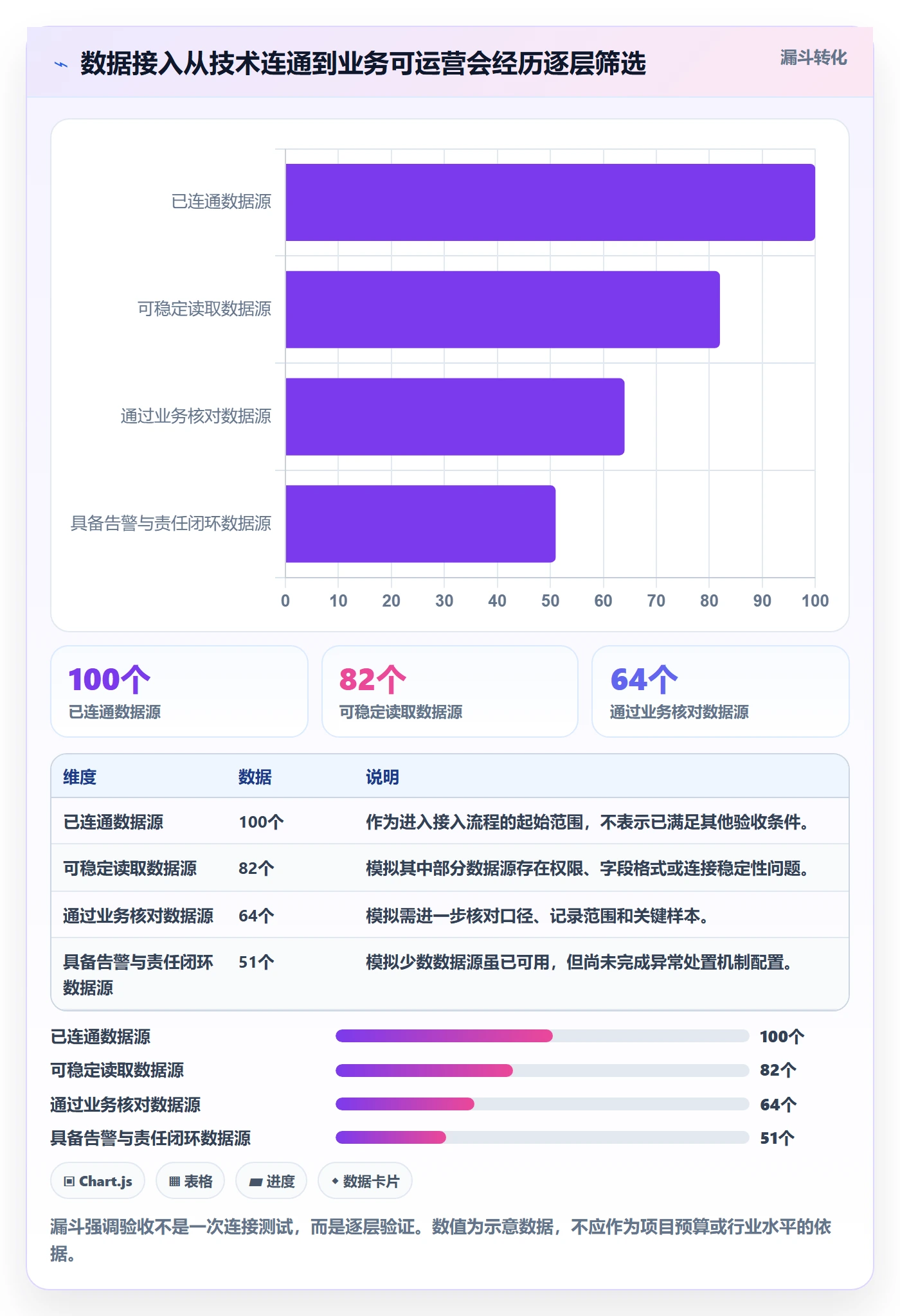Click the description starting 模拟少数数据源虽已可用
Viewport: 900px width, 1316px height.
[580, 962]
